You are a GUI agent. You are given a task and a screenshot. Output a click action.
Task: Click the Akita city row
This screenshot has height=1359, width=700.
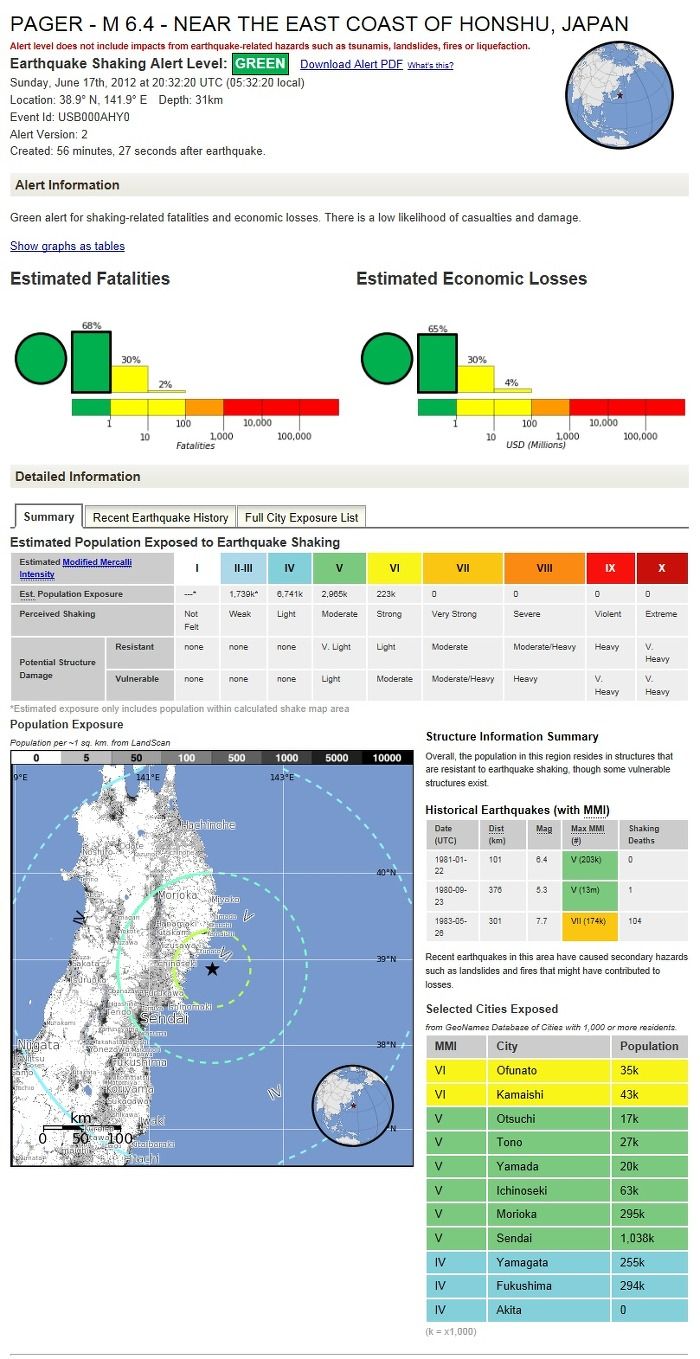(x=557, y=1310)
